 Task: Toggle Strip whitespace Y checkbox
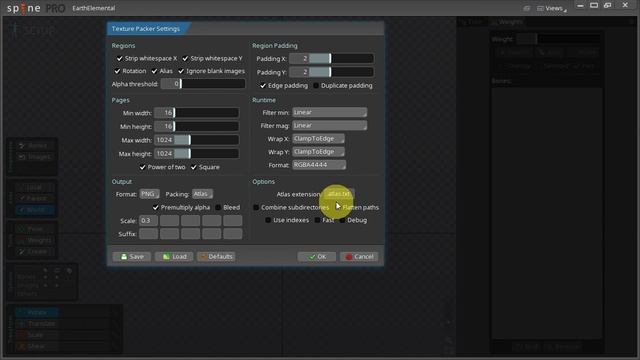click(185, 58)
